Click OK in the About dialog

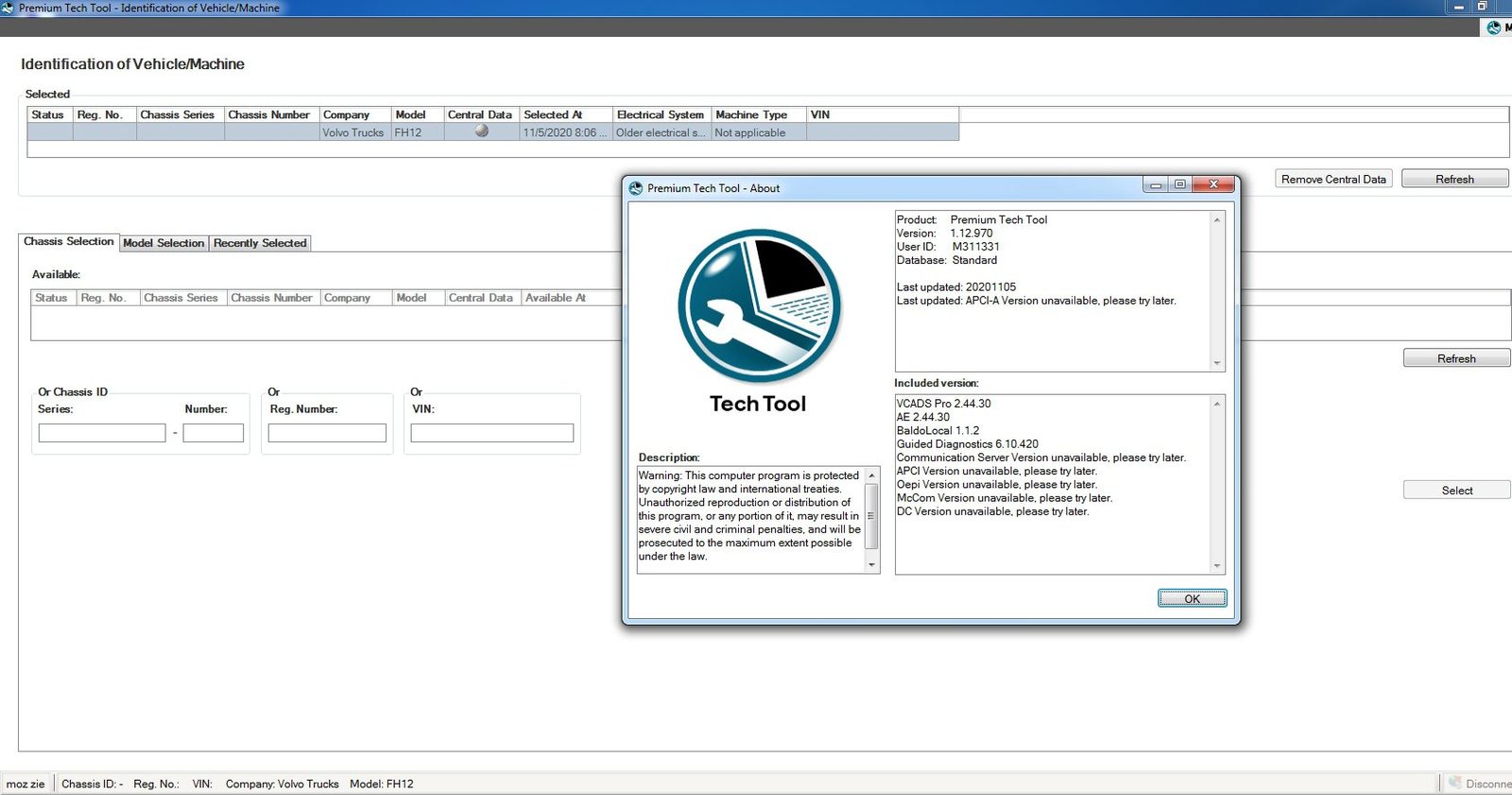click(1192, 598)
